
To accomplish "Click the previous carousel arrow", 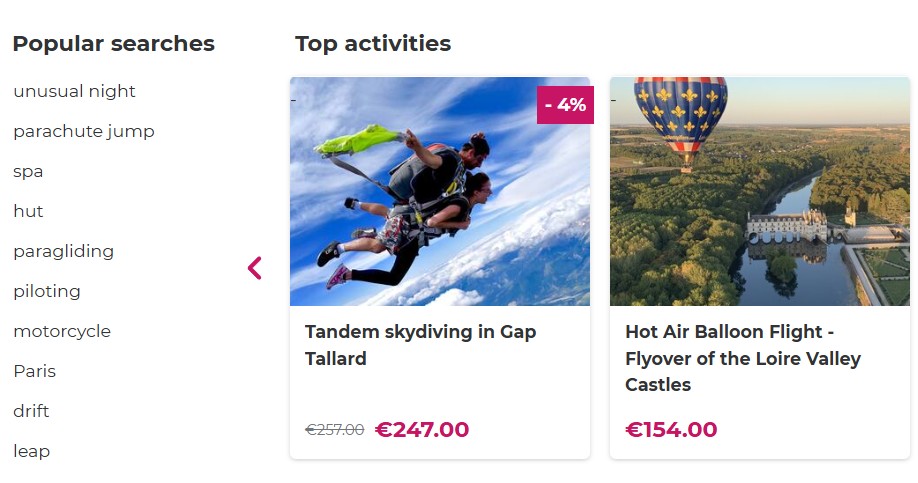I will [x=254, y=268].
